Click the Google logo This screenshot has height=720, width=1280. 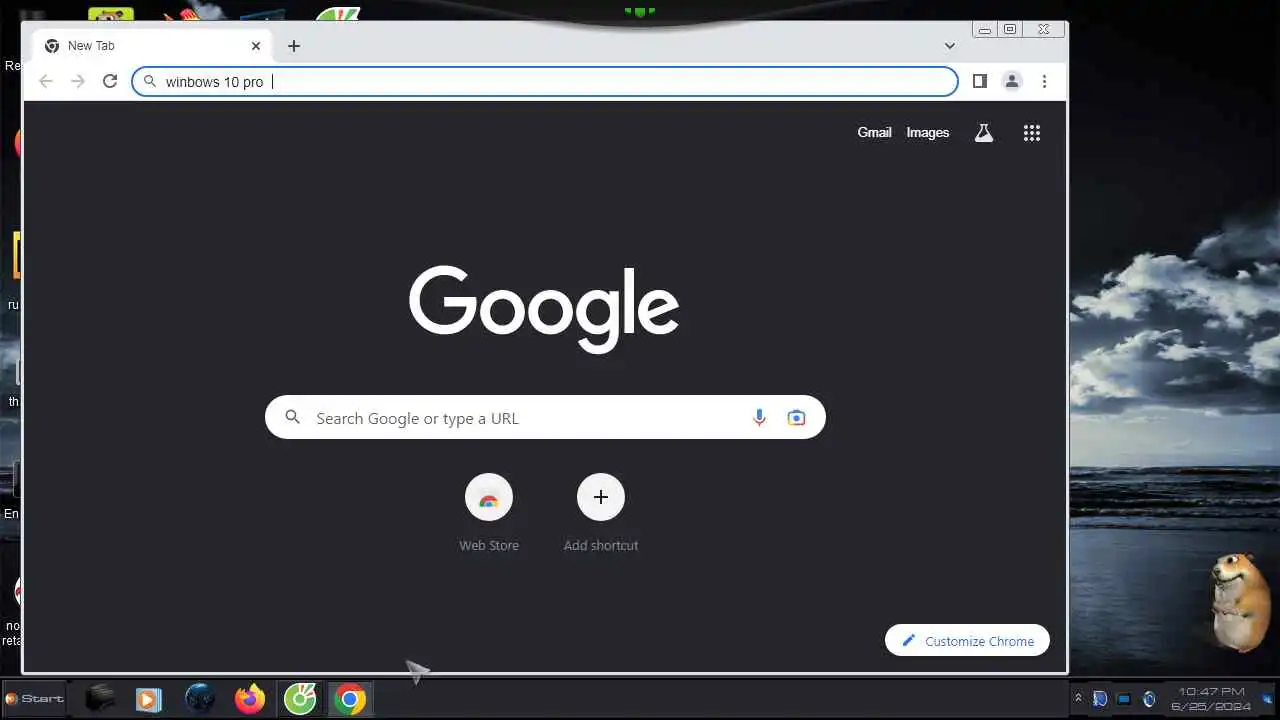click(x=544, y=309)
